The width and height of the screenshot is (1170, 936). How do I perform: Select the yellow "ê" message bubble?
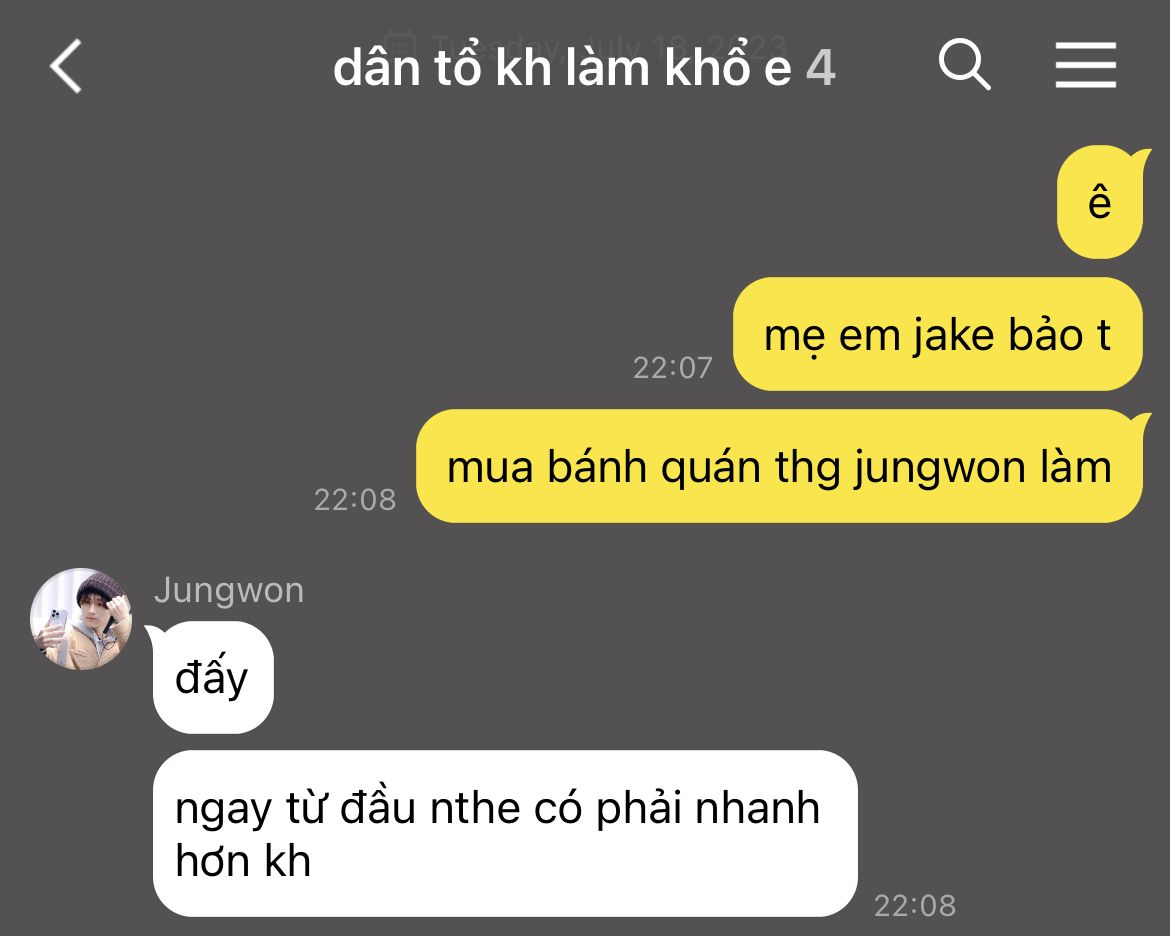coord(1100,202)
